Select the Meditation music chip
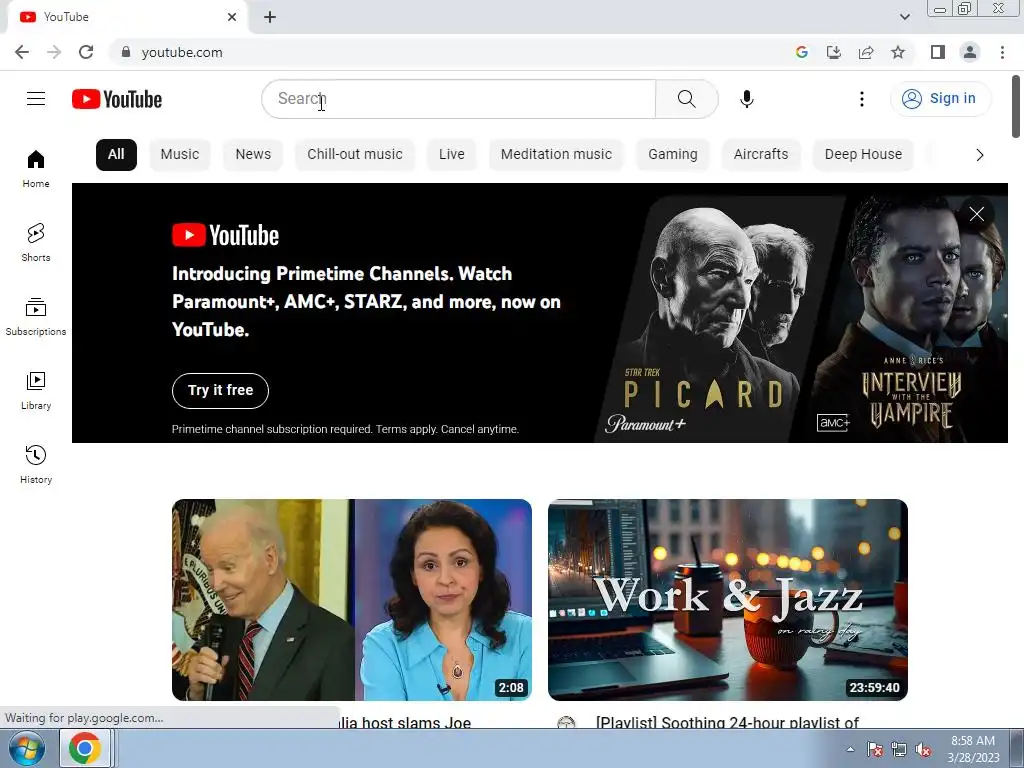1024x768 pixels. [x=556, y=155]
